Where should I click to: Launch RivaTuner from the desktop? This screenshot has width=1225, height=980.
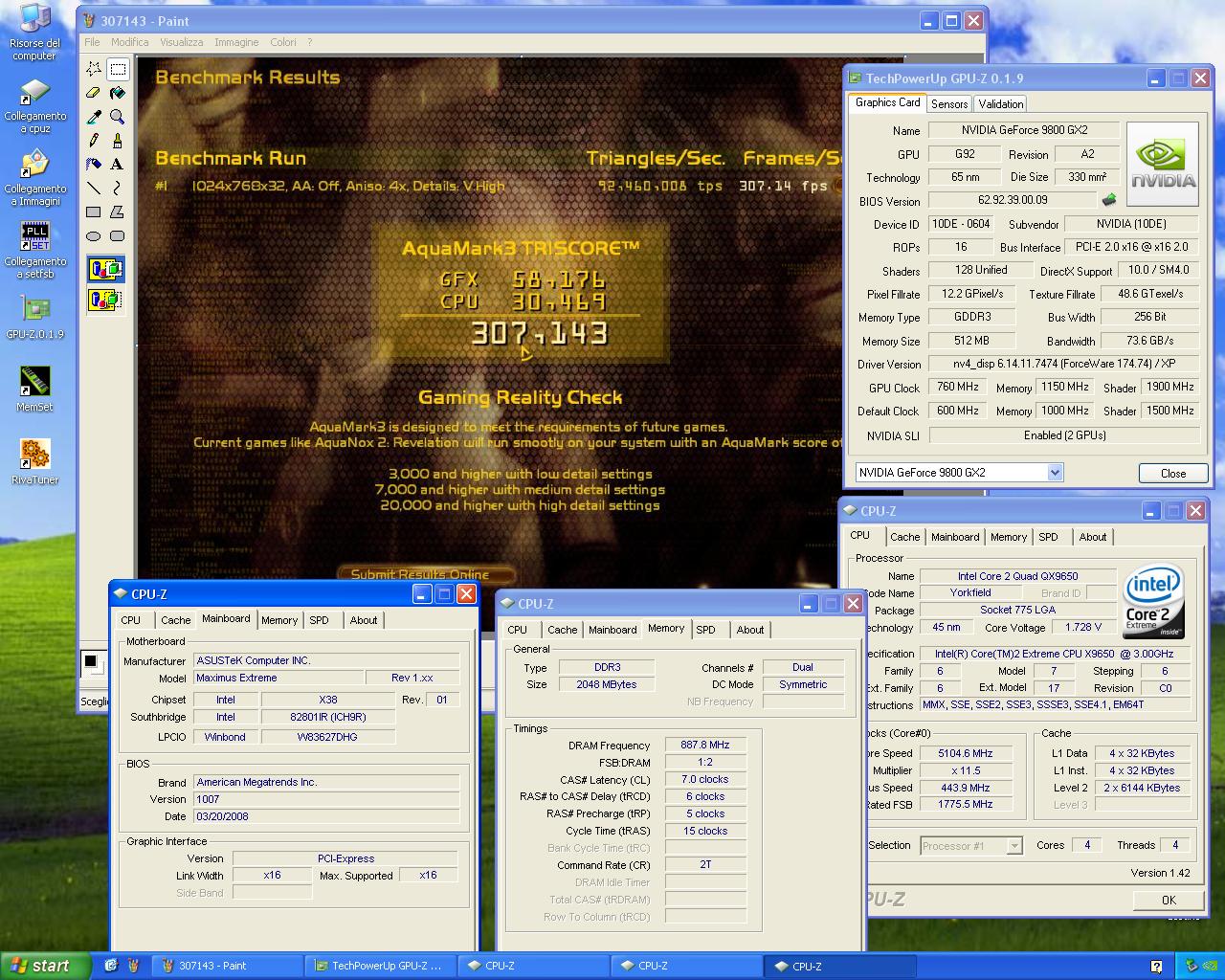pos(34,463)
